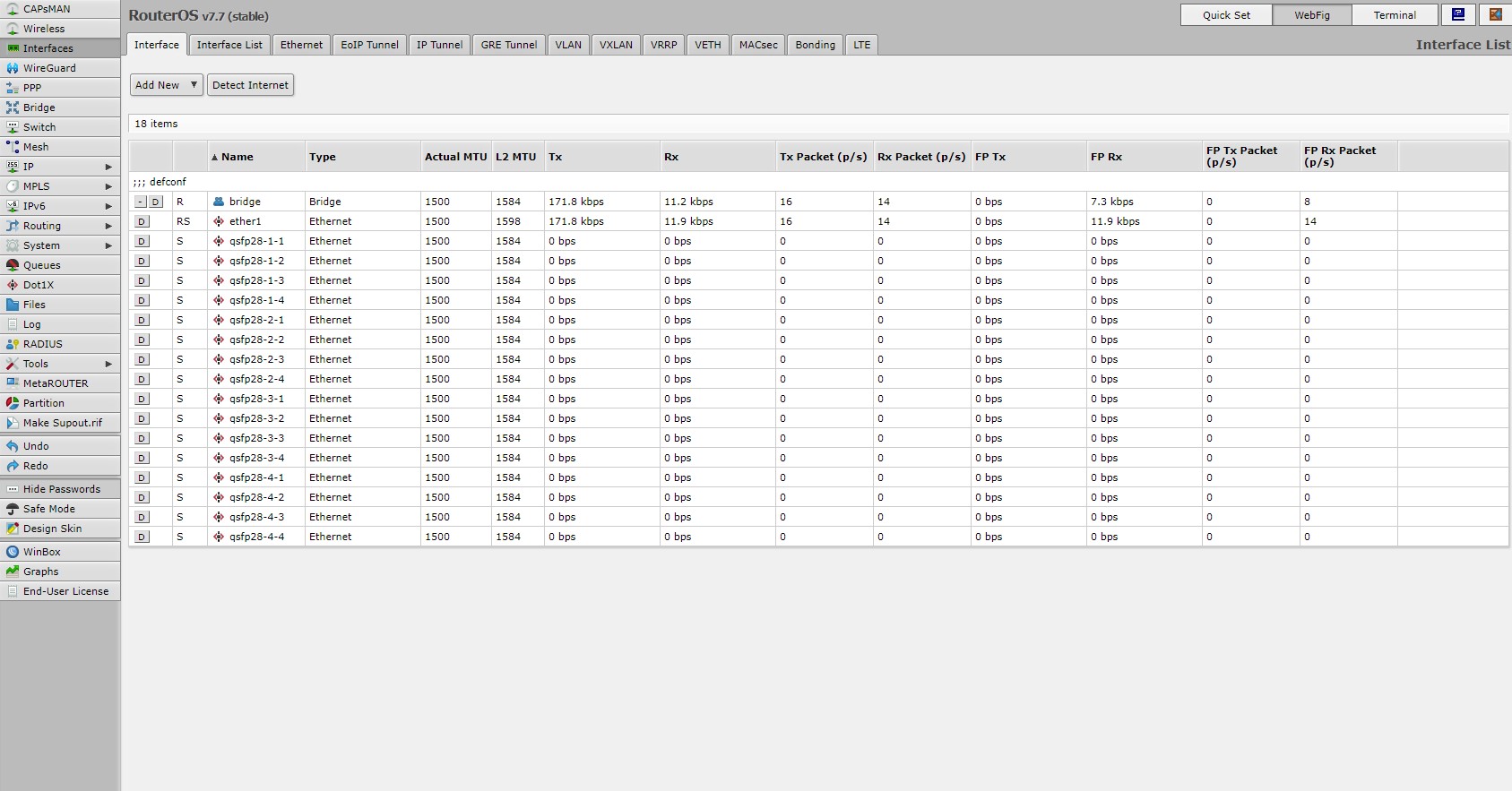Open the VLAN tab
Image resolution: width=1512 pixels, height=791 pixels.
point(568,45)
